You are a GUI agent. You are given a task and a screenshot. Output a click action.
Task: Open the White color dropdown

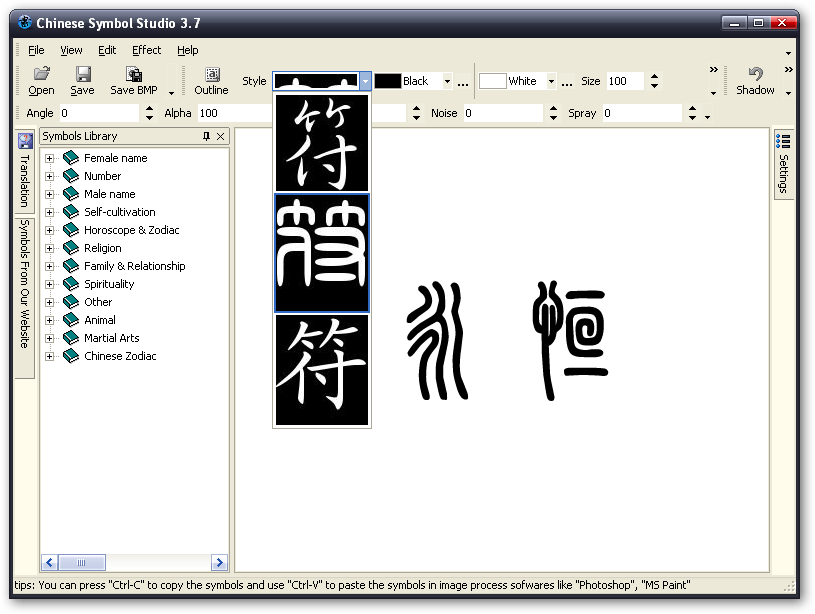(x=551, y=81)
